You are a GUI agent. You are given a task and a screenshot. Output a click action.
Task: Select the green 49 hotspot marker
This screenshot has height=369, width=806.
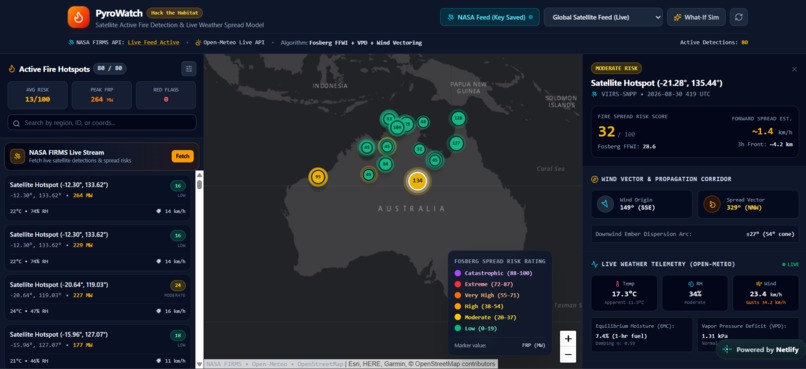(368, 174)
